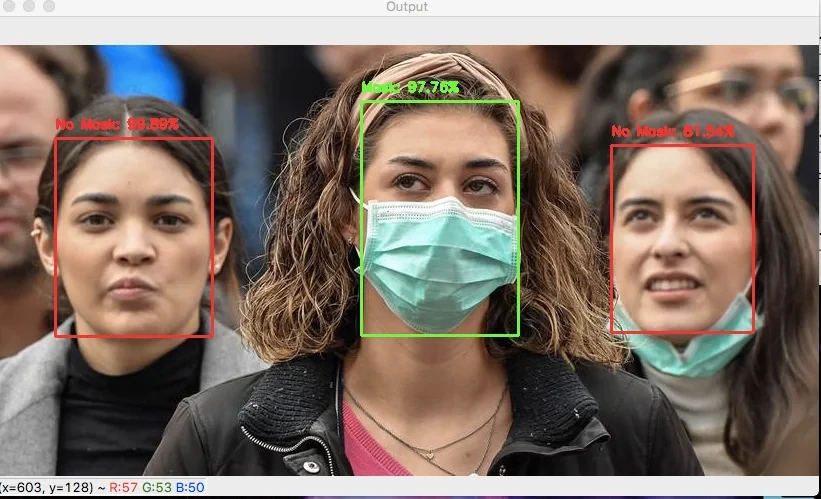Click the "Output" window title text

pyautogui.click(x=406, y=7)
